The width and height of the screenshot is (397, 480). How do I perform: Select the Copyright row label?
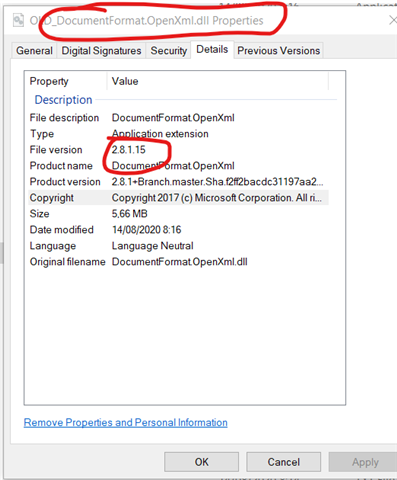coord(52,198)
